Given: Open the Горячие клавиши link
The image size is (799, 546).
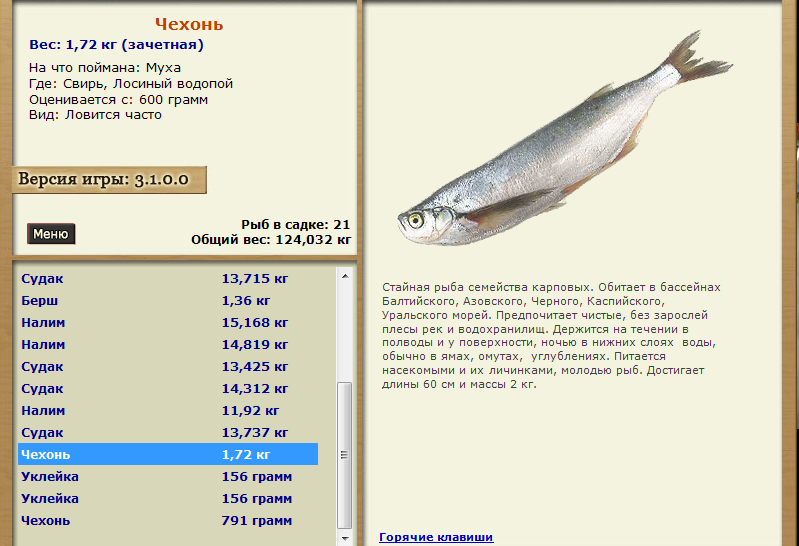Looking at the screenshot, I should pyautogui.click(x=436, y=537).
